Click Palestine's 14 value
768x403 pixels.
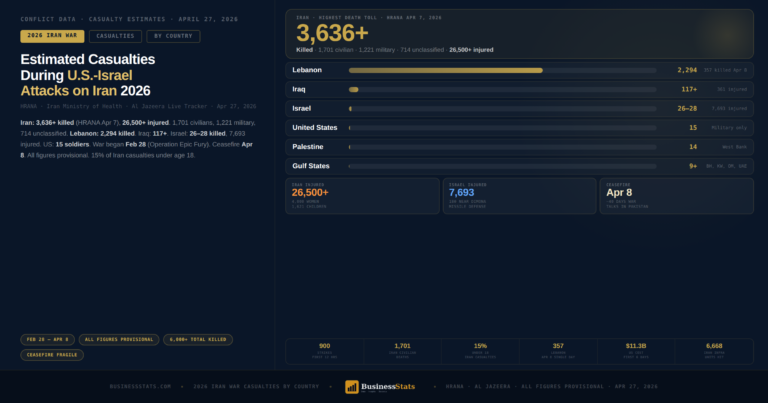tap(693, 146)
